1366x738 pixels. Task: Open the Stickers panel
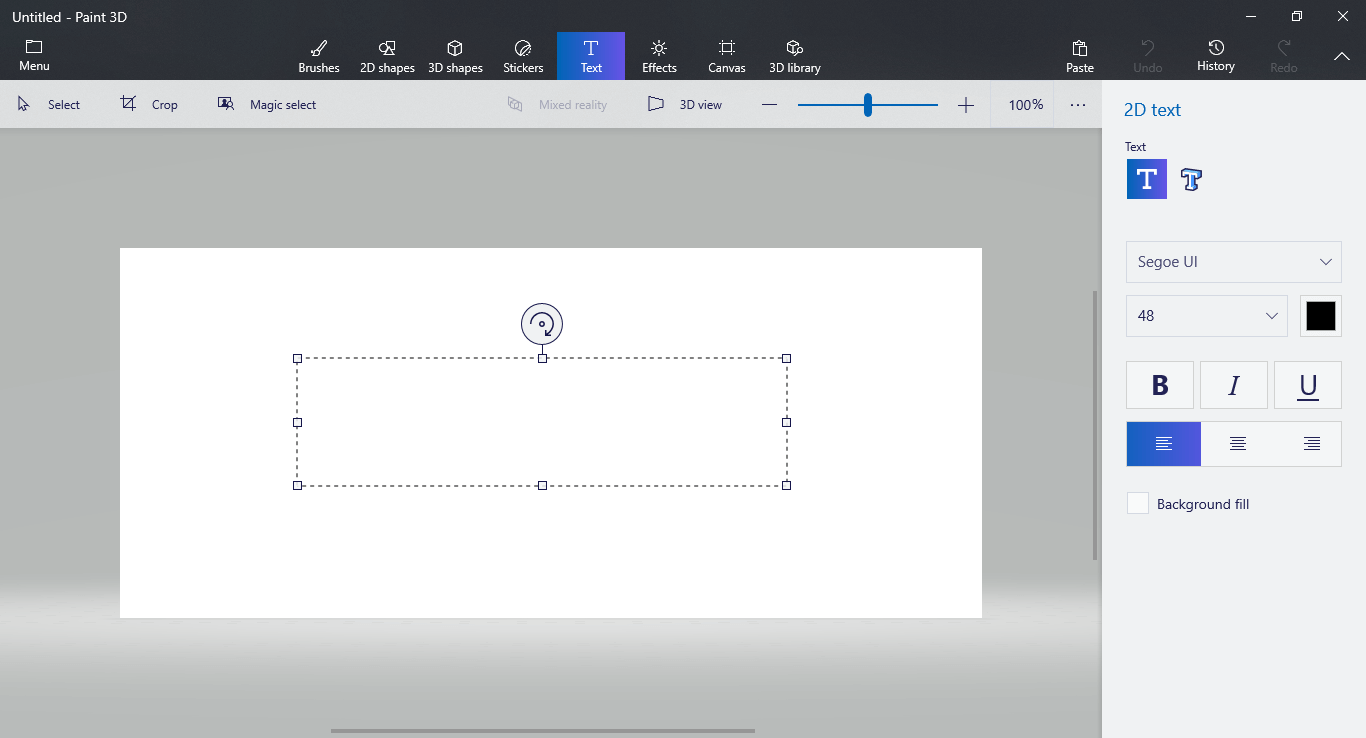(x=522, y=55)
